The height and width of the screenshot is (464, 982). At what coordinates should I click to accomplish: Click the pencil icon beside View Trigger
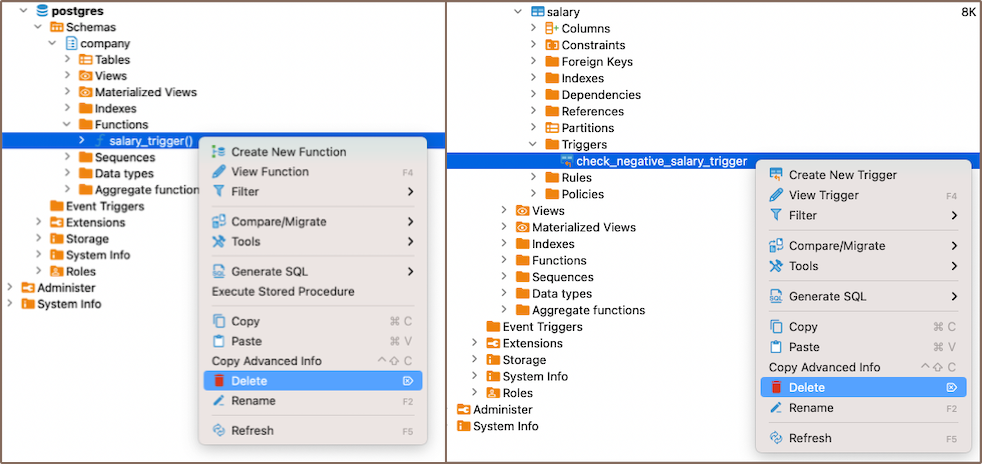pyautogui.click(x=776, y=195)
